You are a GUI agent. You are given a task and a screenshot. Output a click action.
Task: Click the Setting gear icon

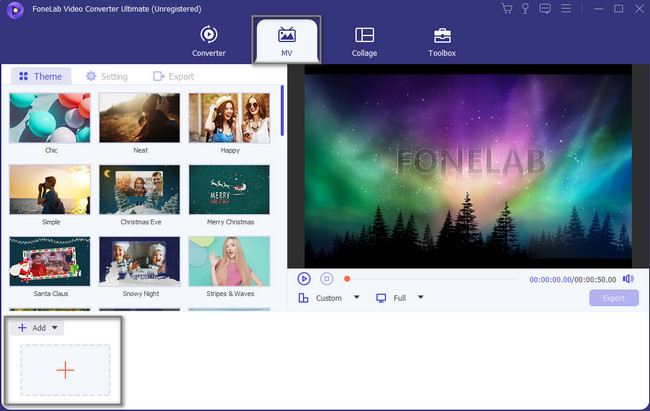(x=91, y=76)
